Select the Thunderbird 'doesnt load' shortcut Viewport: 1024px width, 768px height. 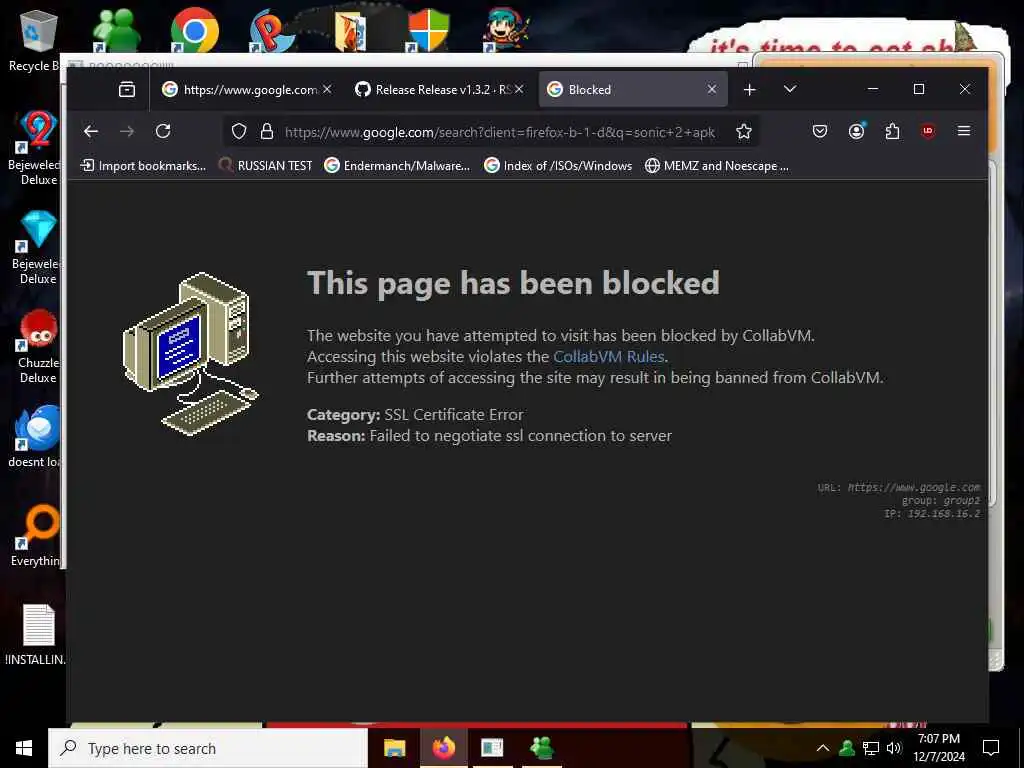[x=36, y=436]
